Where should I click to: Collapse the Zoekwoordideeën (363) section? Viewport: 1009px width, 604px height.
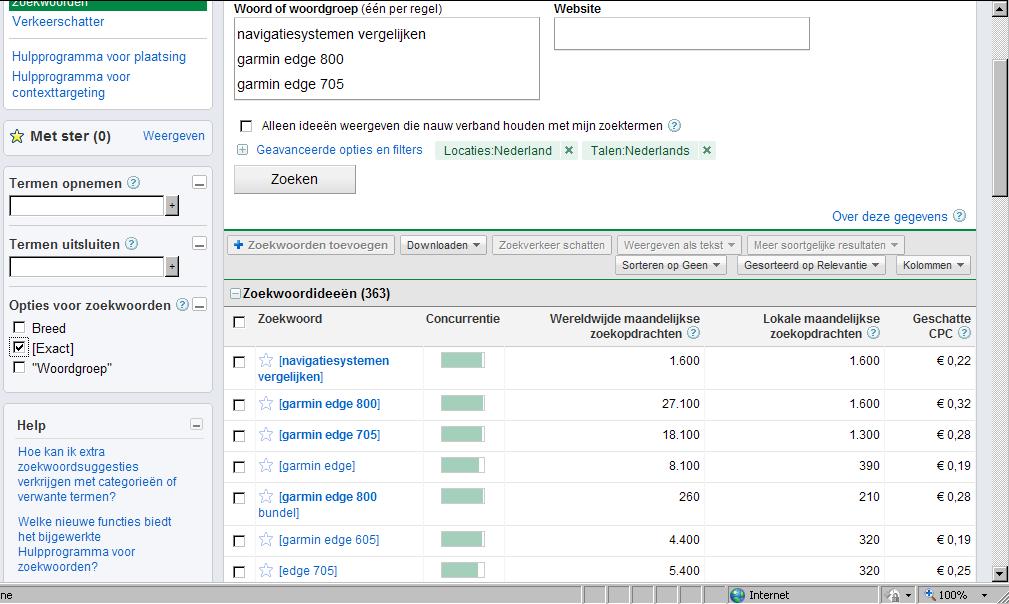click(x=236, y=293)
